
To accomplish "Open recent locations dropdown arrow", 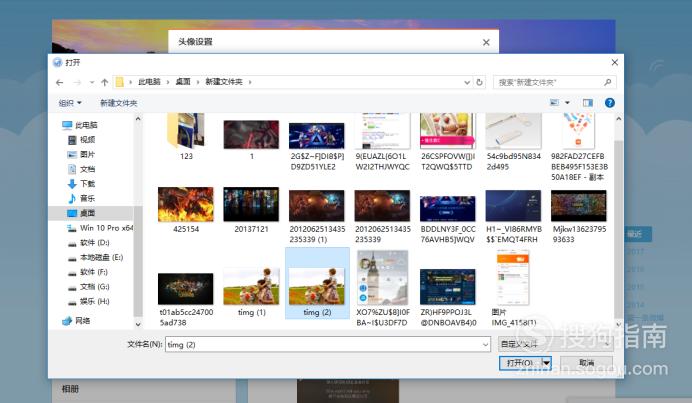I will (x=92, y=83).
